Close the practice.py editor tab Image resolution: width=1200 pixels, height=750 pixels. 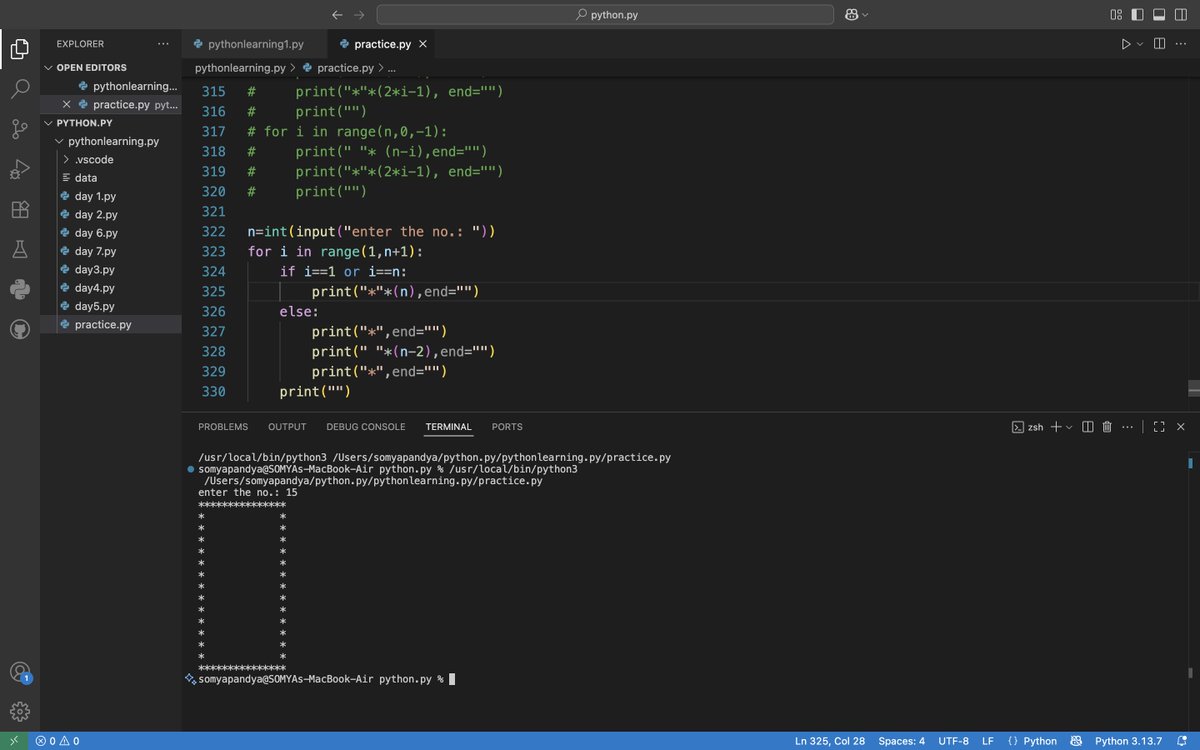coord(423,44)
